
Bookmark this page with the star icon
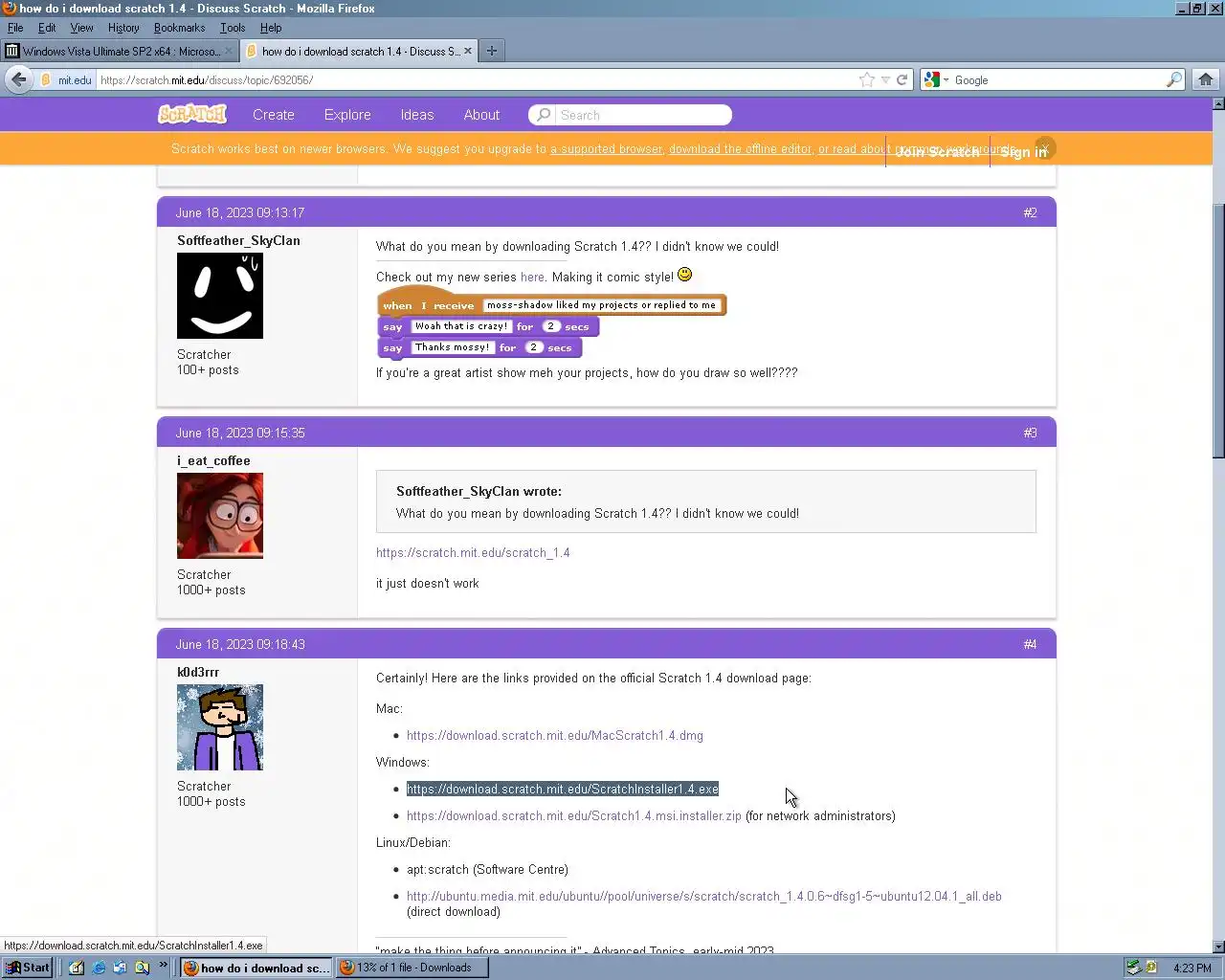pos(867,79)
